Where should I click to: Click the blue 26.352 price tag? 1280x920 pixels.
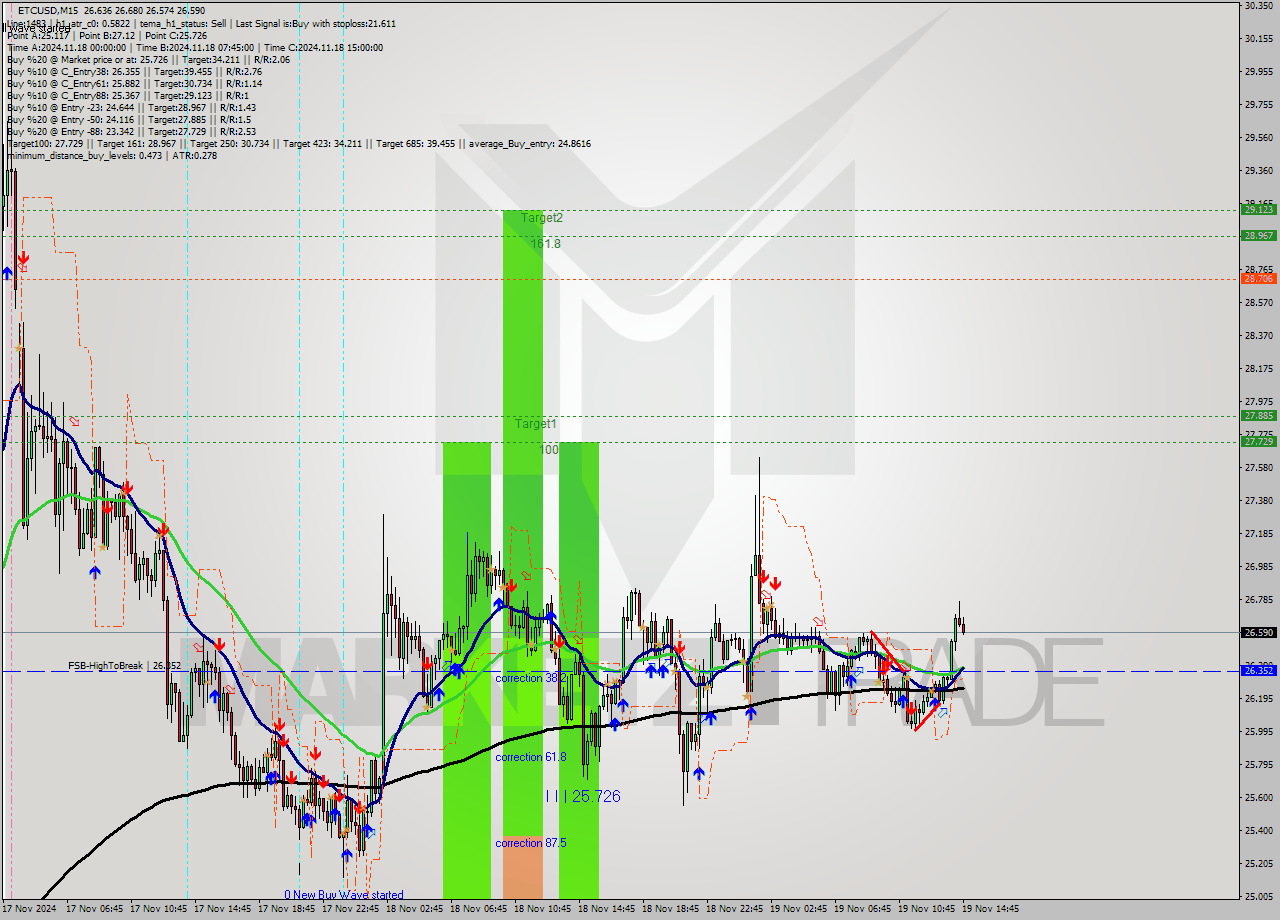[x=1258, y=670]
